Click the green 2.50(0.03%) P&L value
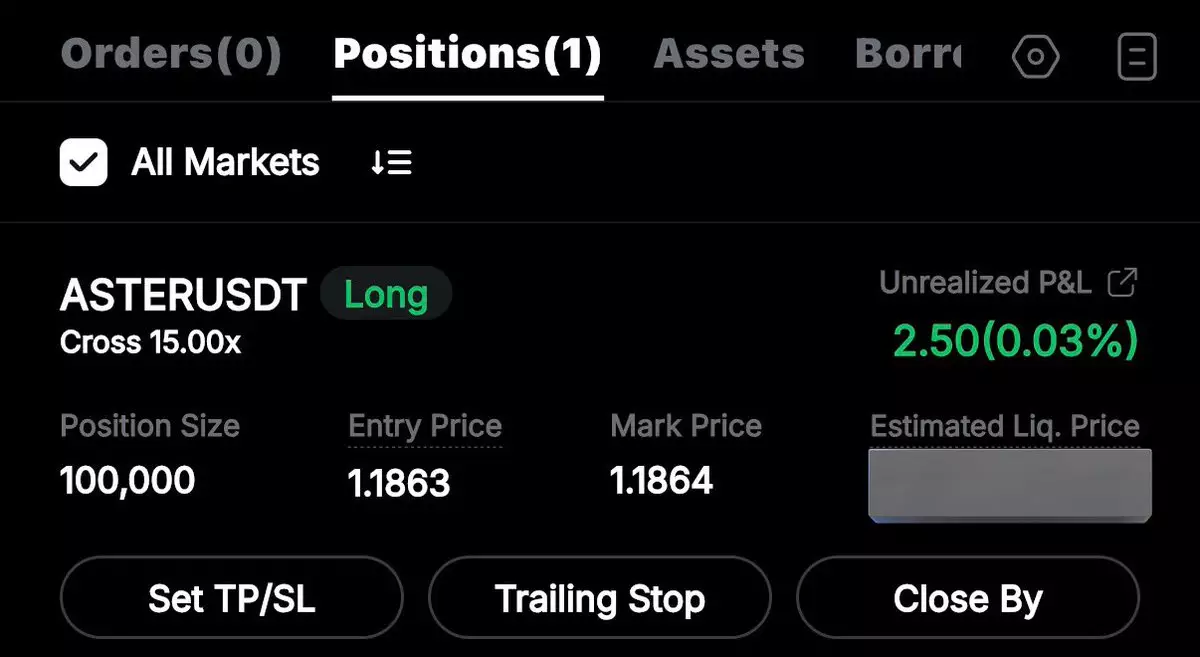This screenshot has height=657, width=1200. tap(1015, 342)
